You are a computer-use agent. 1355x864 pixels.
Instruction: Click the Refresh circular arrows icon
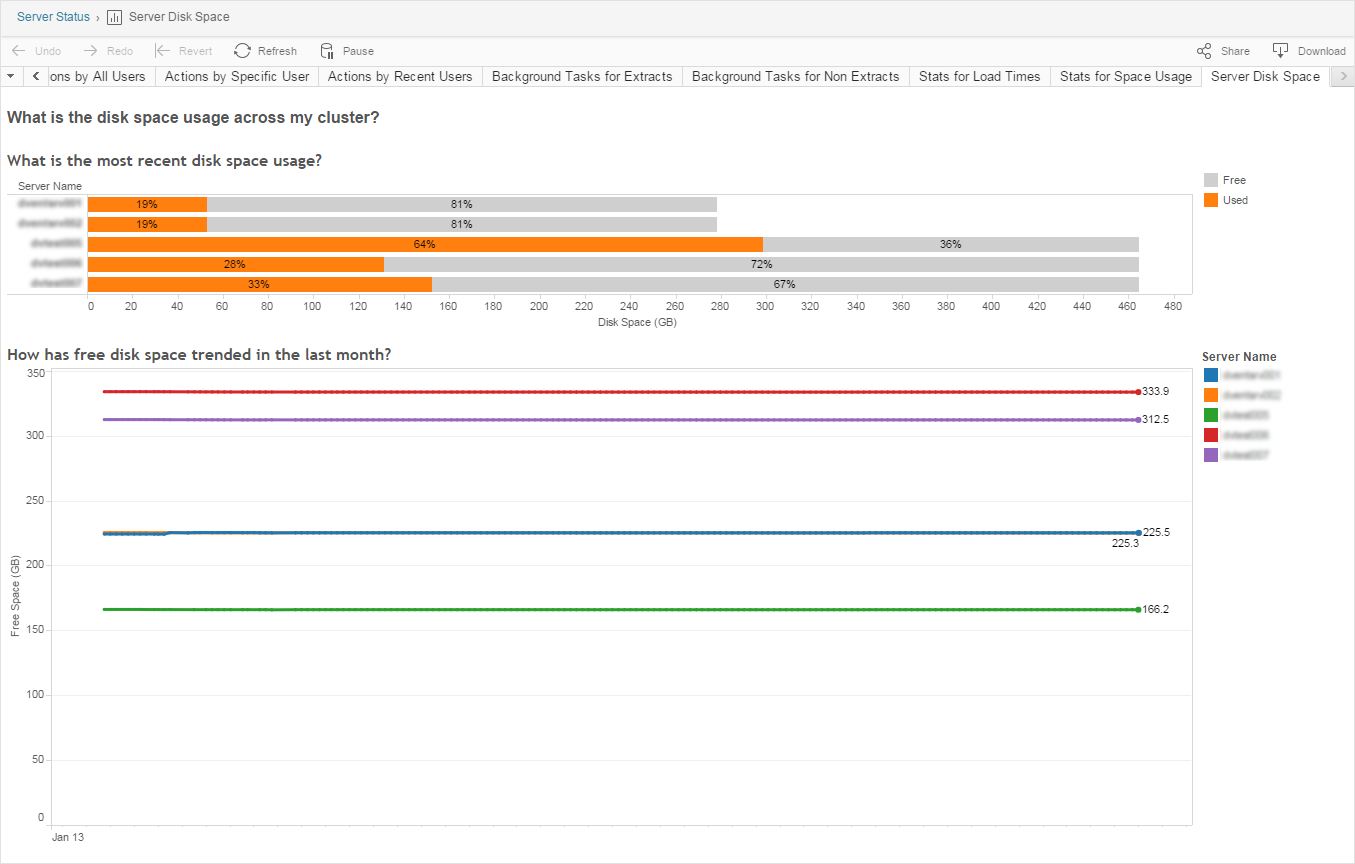(x=242, y=51)
